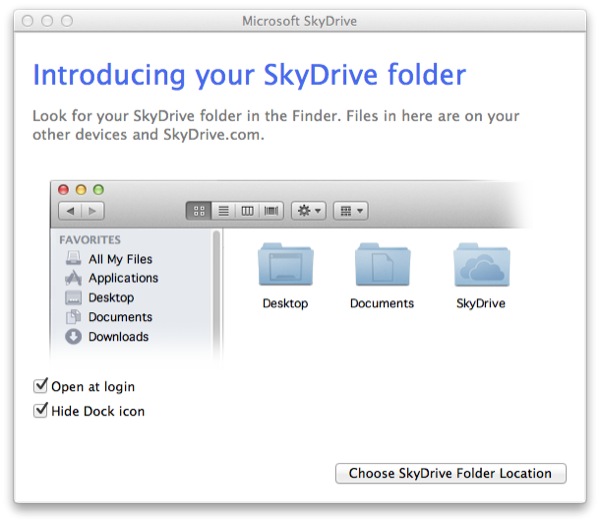Select the Desktop folder icon in Finder
The height and width of the screenshot is (523, 600).
pyautogui.click(x=285, y=265)
